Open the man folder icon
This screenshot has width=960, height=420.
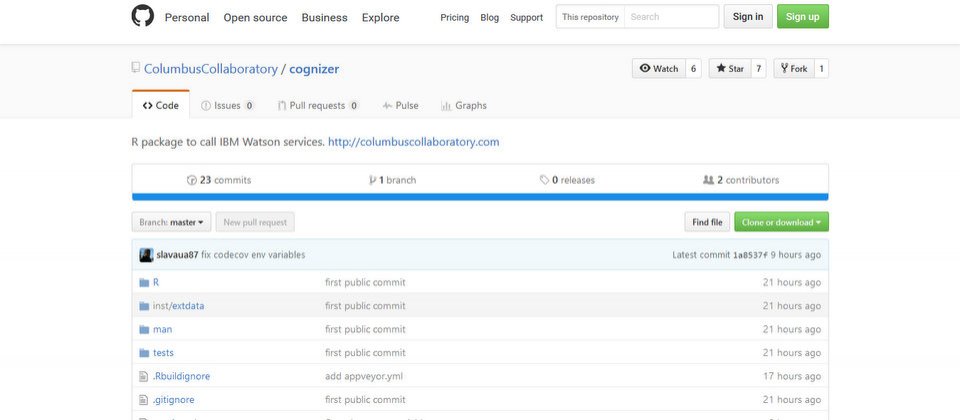point(144,329)
